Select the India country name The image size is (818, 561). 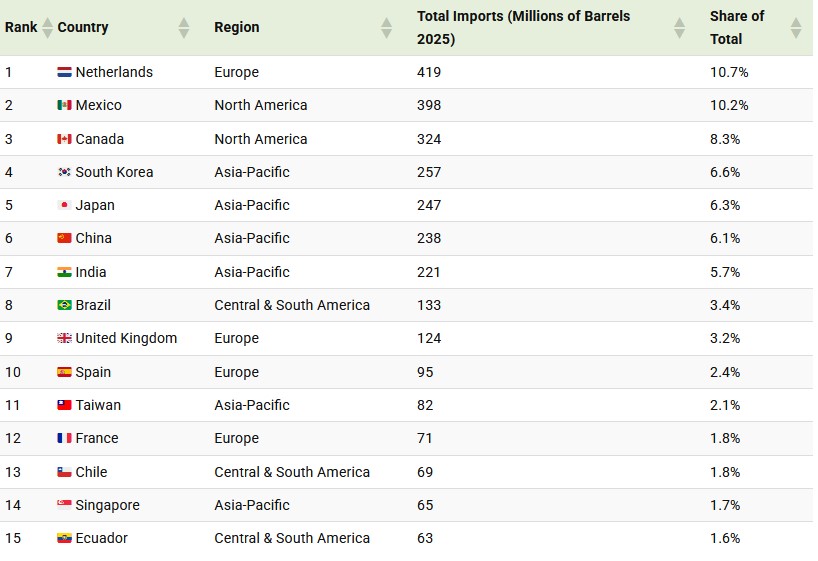(91, 272)
